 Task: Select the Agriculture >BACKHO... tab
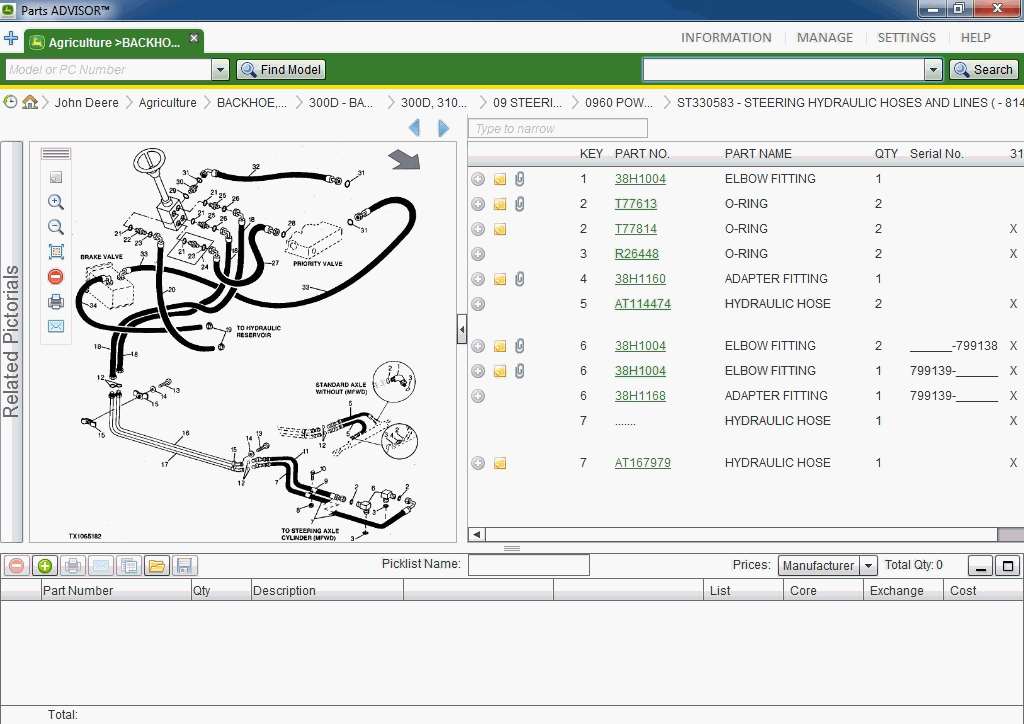tap(114, 42)
